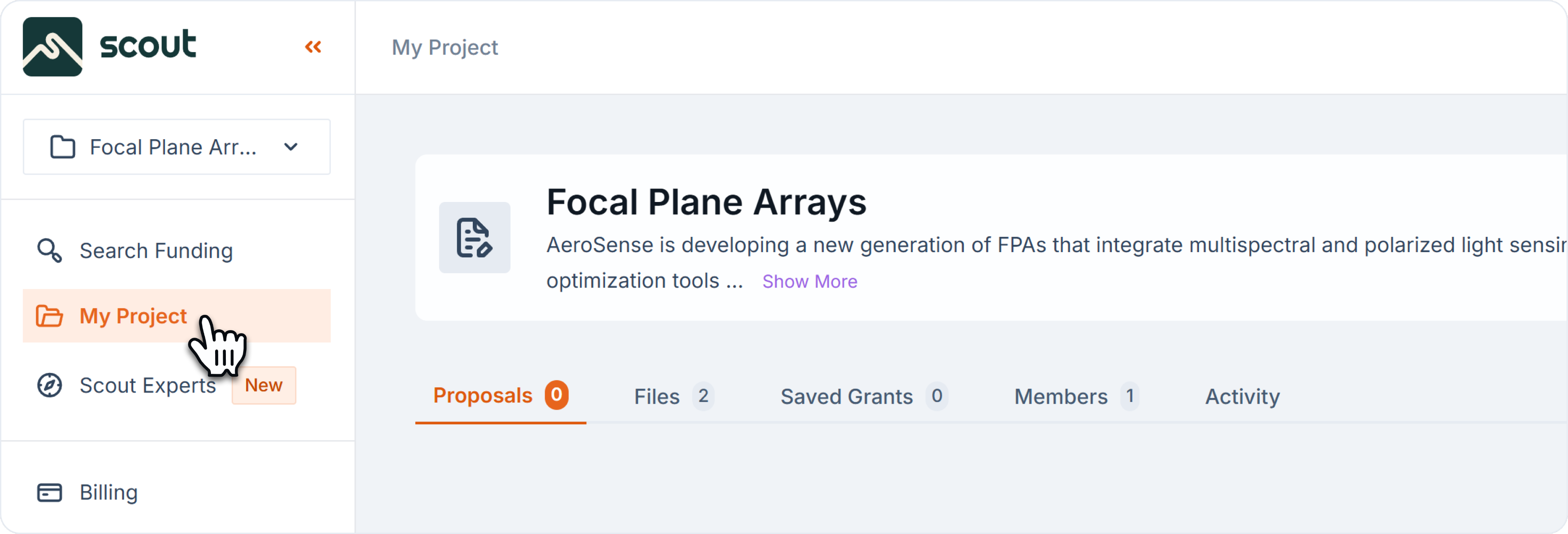Go to Billing section
This screenshot has width=1568, height=534.
(108, 493)
